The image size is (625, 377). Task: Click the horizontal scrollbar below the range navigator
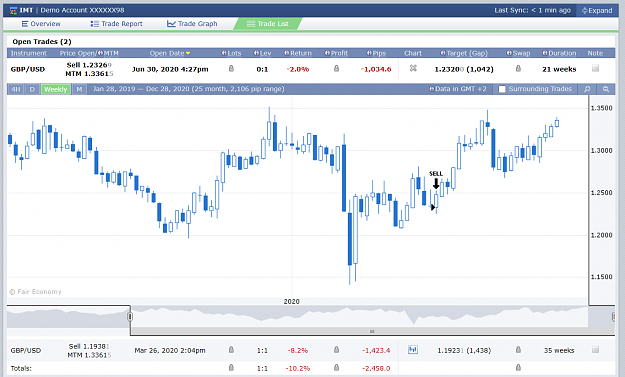coord(372,331)
